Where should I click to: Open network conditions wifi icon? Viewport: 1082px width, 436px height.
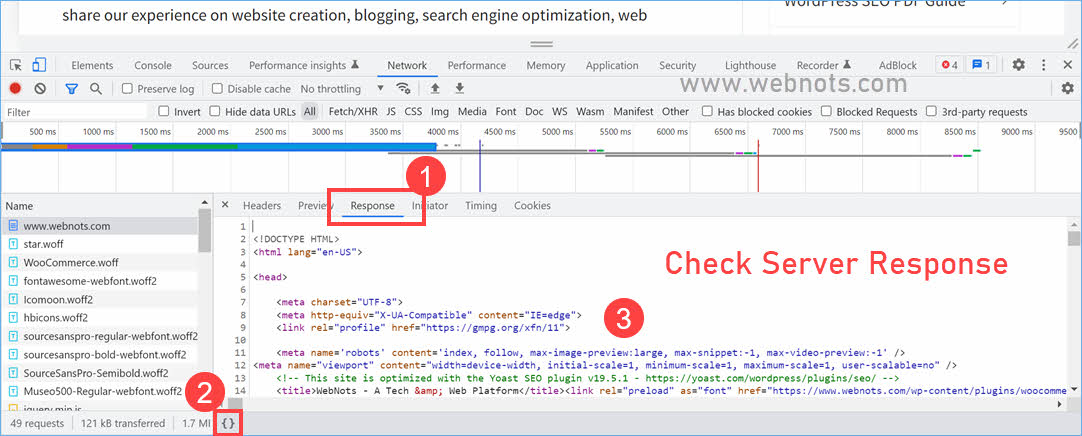click(403, 89)
